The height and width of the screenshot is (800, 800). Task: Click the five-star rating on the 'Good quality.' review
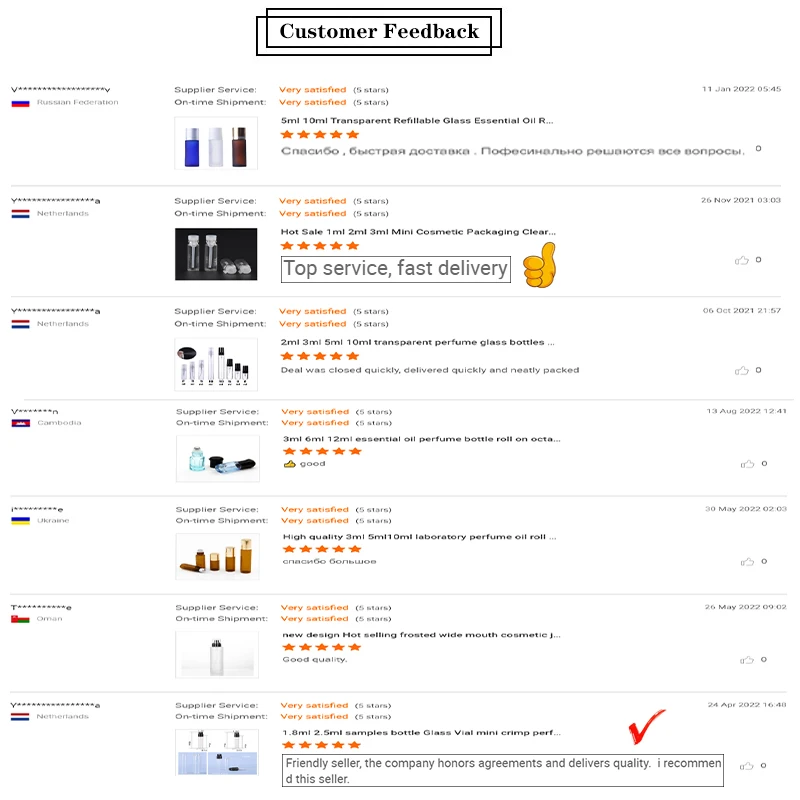(321, 647)
